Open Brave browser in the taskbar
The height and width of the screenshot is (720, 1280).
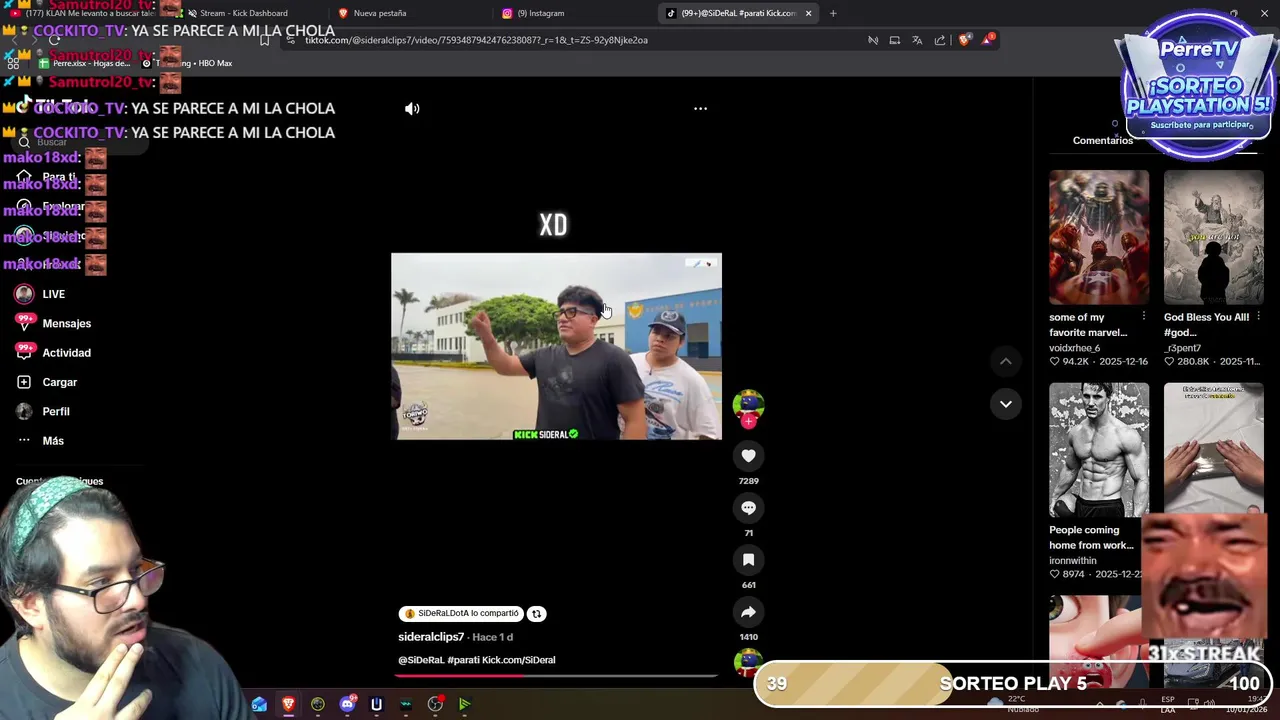pyautogui.click(x=288, y=704)
